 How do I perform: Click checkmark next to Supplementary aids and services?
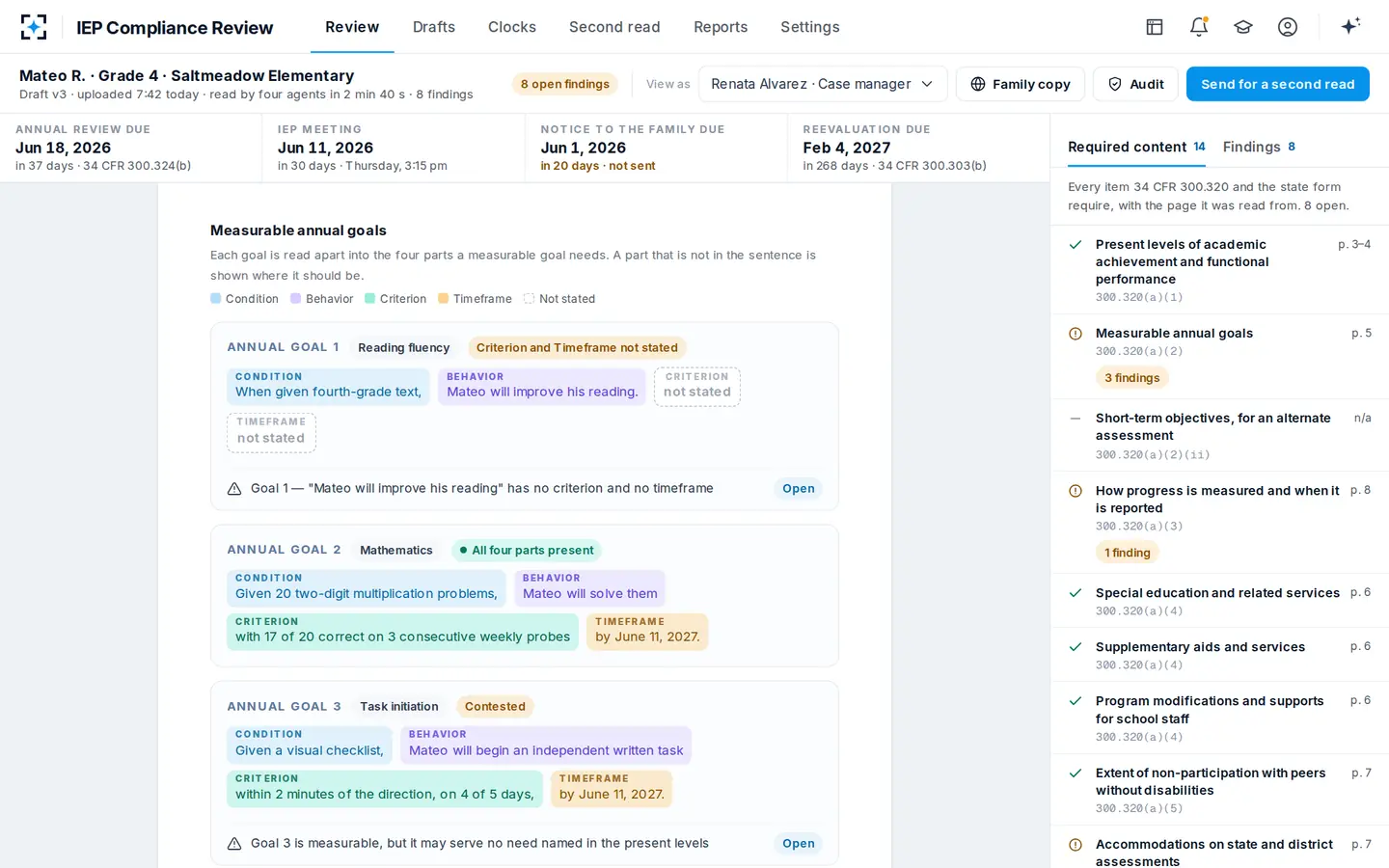coord(1076,647)
